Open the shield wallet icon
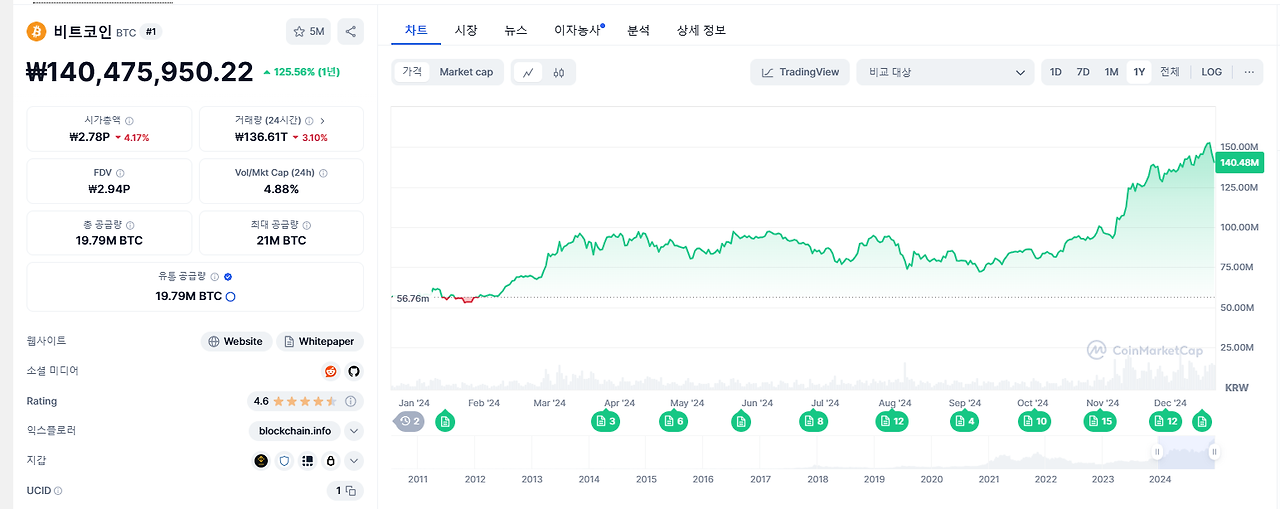 point(284,461)
